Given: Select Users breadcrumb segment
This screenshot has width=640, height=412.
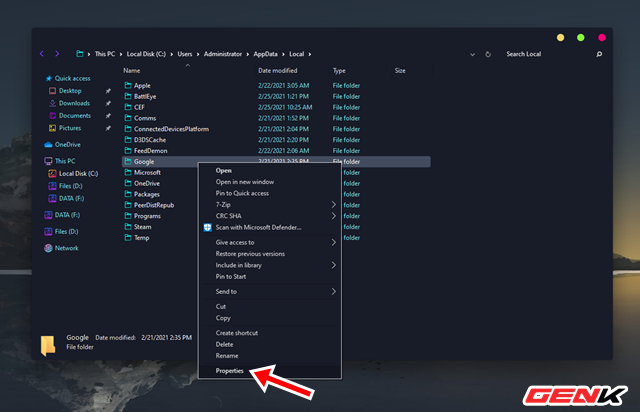Looking at the screenshot, I should tap(185, 54).
